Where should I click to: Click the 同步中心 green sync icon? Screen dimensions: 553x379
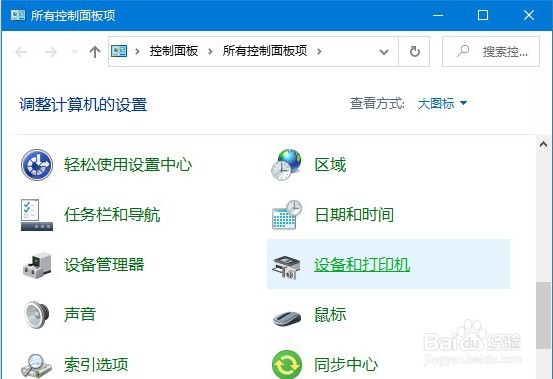pyautogui.click(x=287, y=365)
